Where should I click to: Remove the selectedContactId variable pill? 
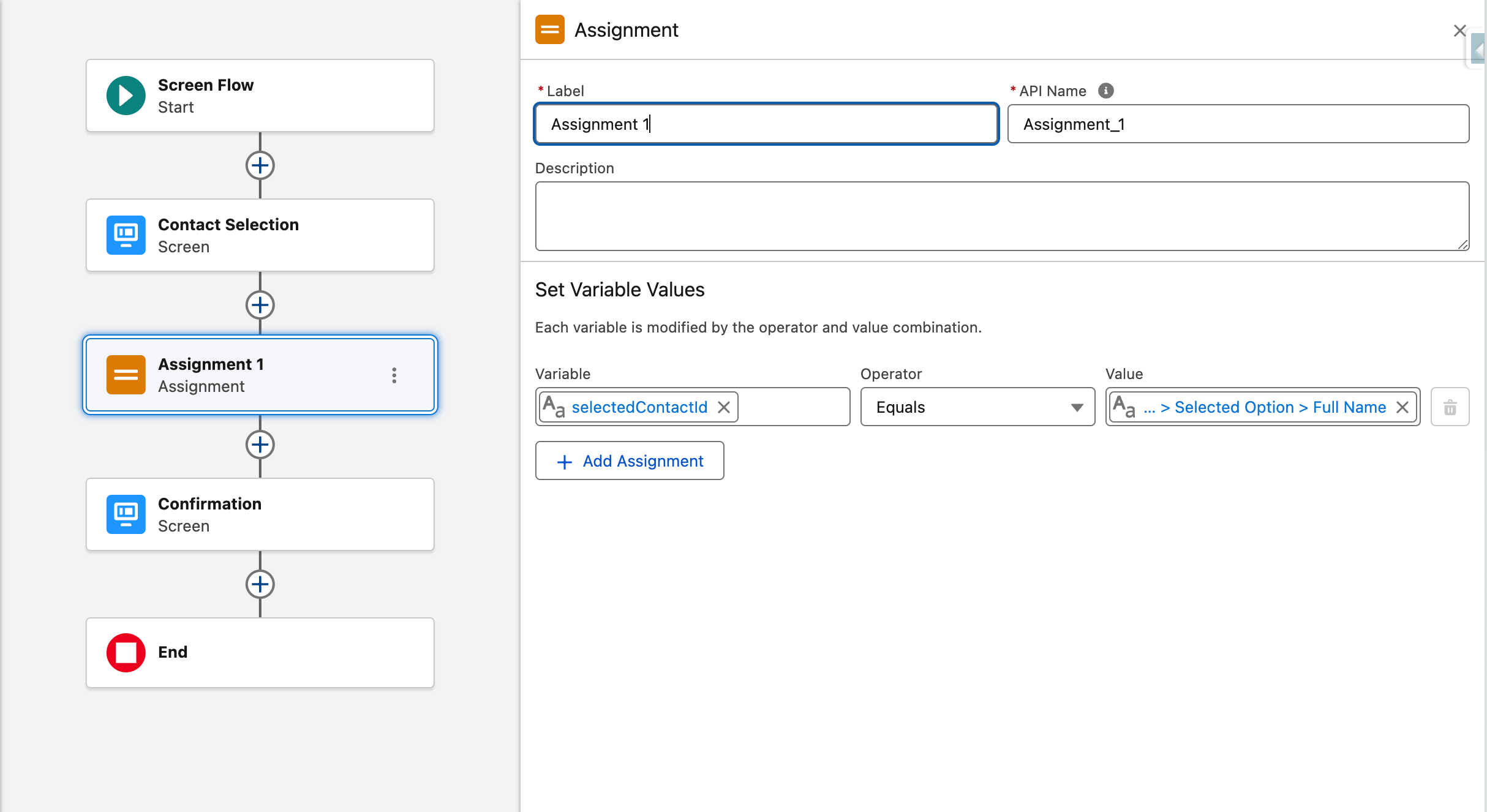[x=724, y=407]
